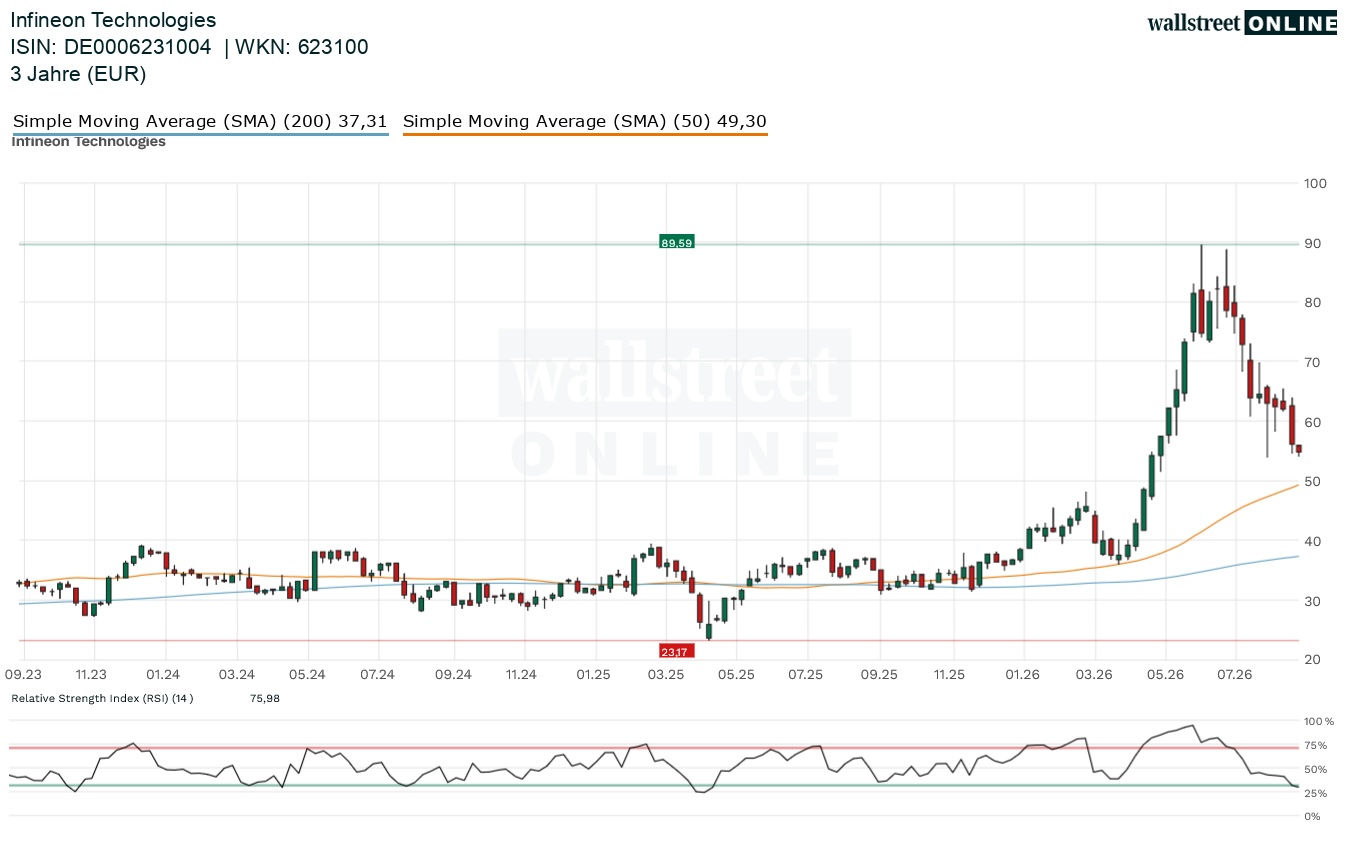Click the 20 price axis label
1349x843 pixels.
[1312, 660]
